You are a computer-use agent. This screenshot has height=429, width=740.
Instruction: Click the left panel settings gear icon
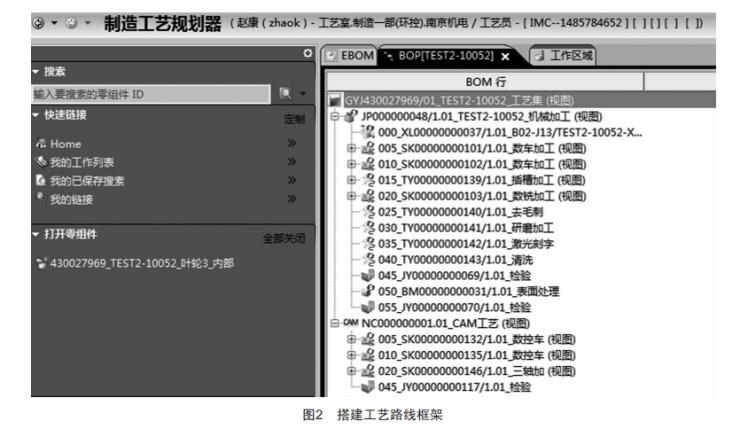pos(308,53)
